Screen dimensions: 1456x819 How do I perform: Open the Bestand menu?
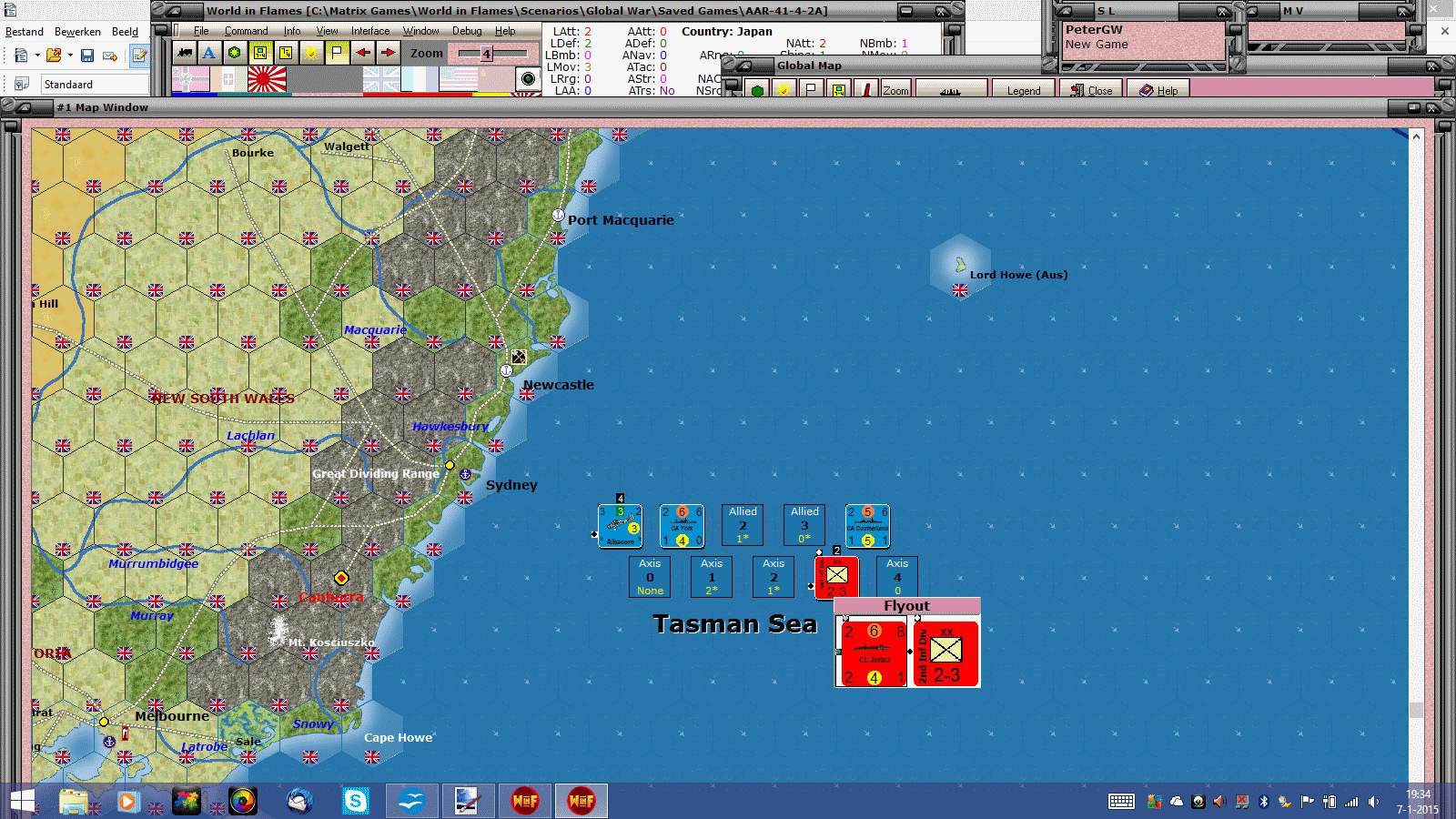point(25,32)
